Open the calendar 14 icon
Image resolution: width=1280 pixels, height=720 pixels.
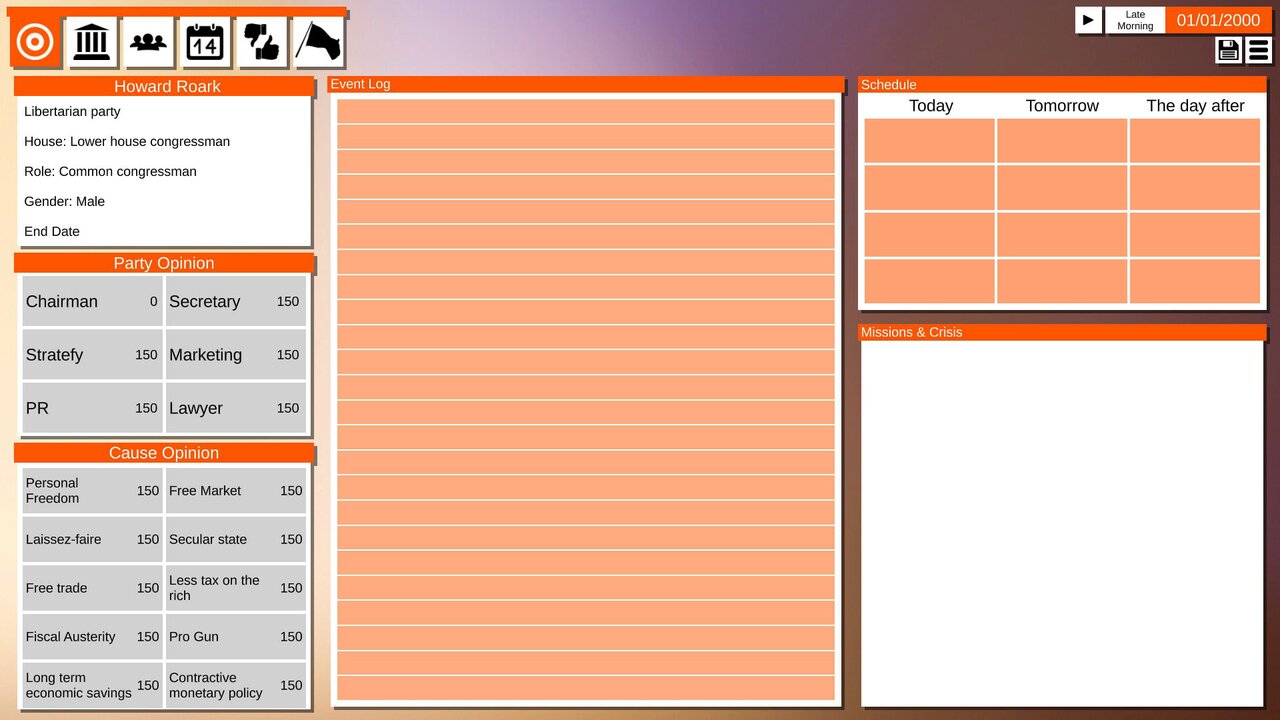click(x=205, y=42)
